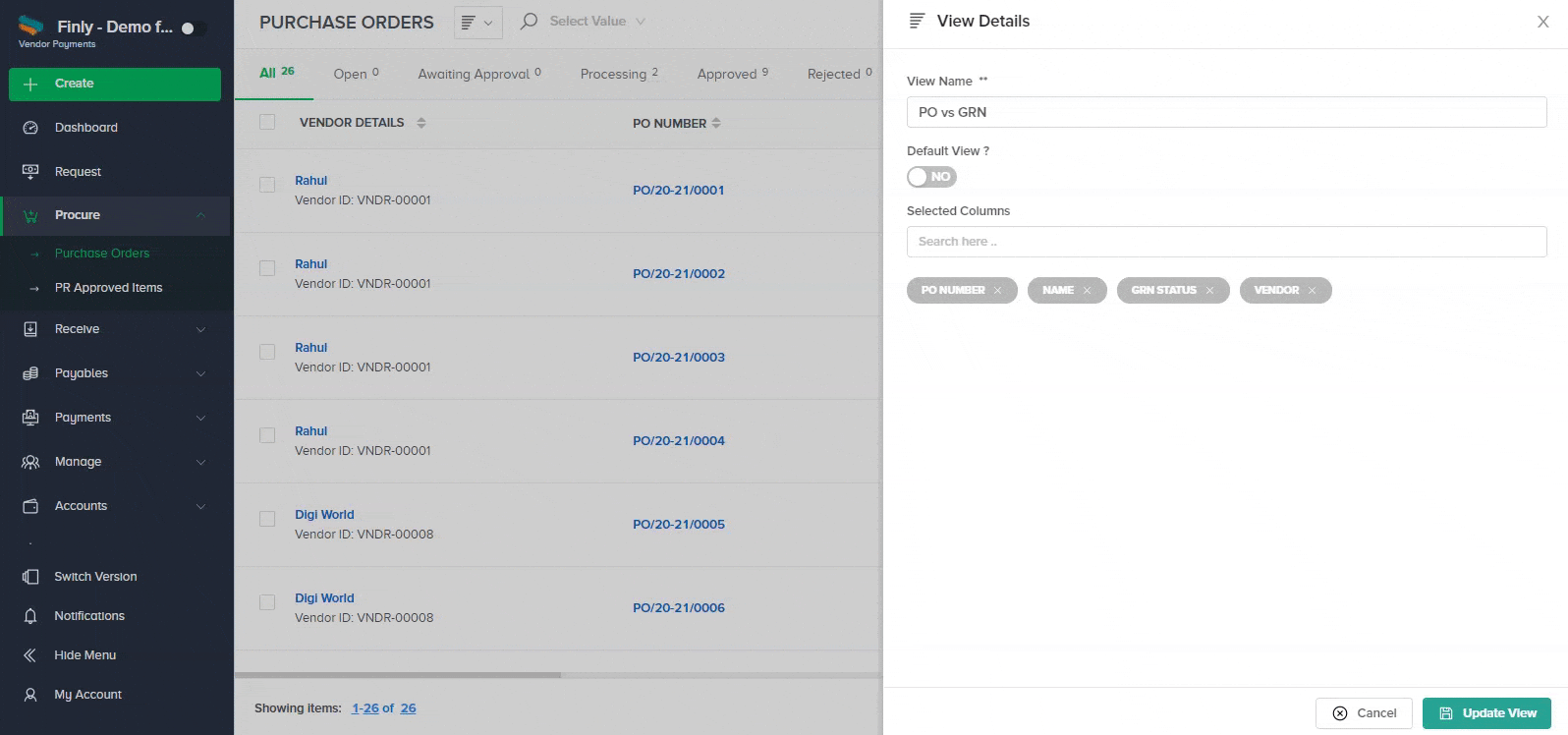Check the row for PO/20-21/0003

pyautogui.click(x=267, y=351)
